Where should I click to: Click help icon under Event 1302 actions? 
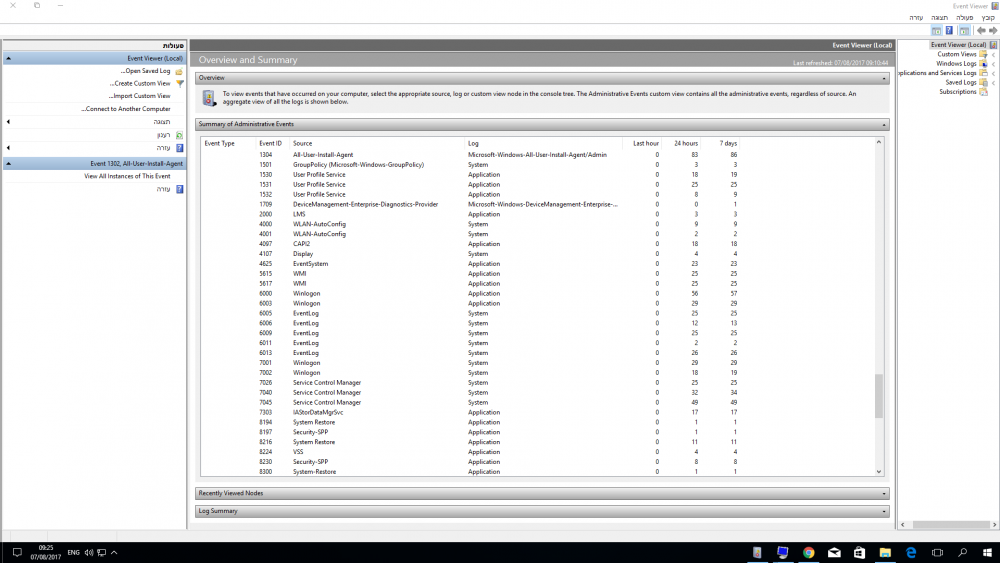[179, 189]
